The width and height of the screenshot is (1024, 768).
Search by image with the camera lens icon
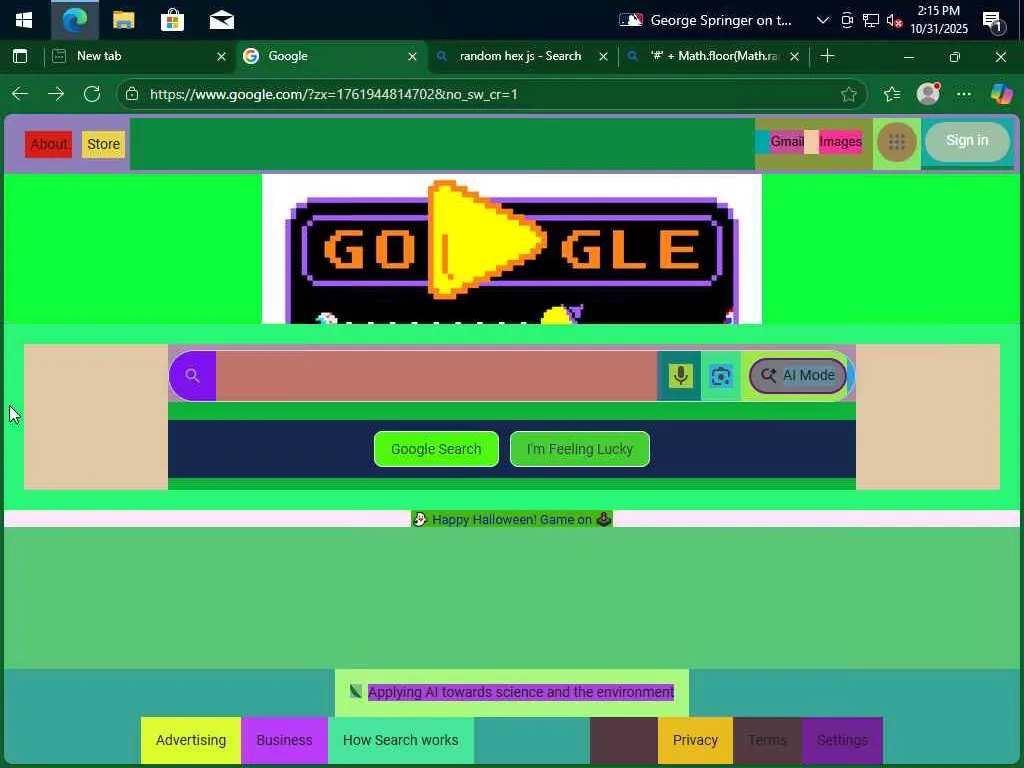pos(721,376)
